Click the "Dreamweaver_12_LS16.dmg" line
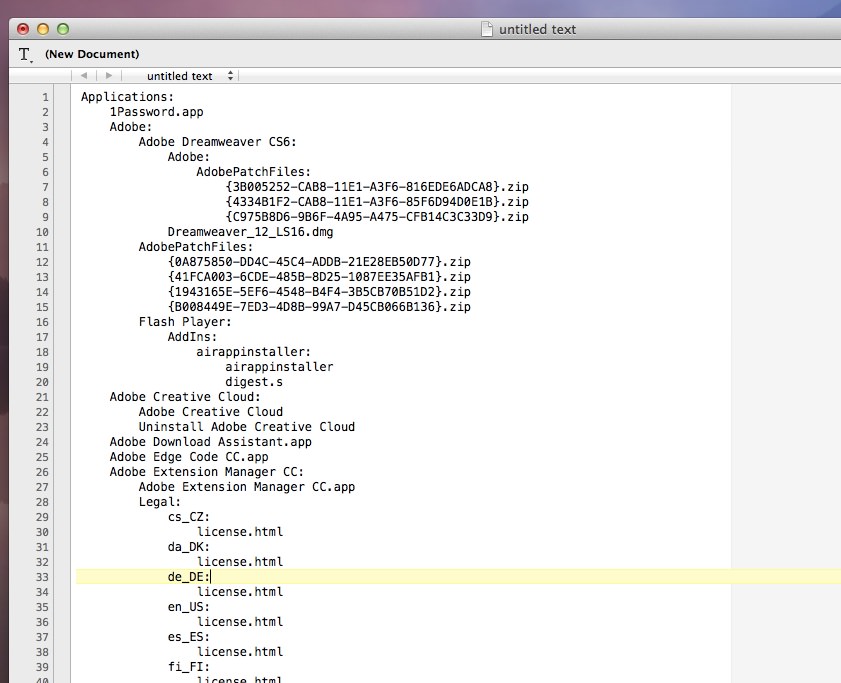The width and height of the screenshot is (841, 683). coord(250,232)
